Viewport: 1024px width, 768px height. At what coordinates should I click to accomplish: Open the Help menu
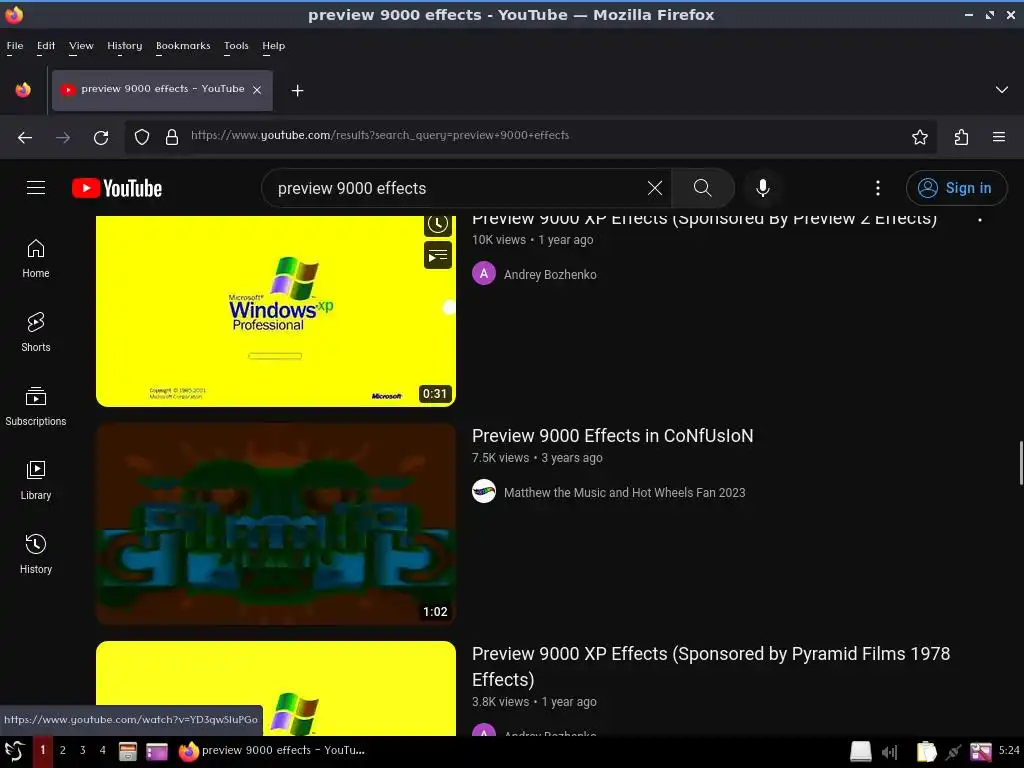[274, 46]
